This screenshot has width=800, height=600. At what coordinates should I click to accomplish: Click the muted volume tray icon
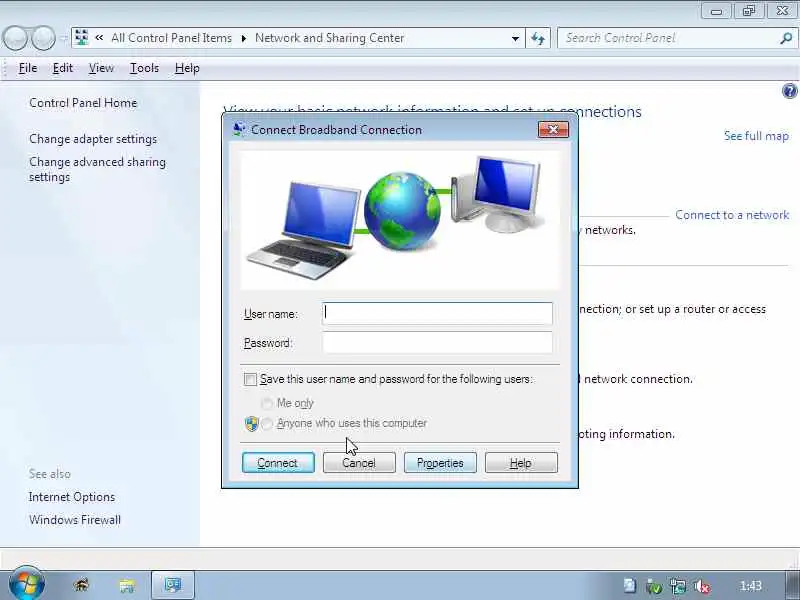703,586
